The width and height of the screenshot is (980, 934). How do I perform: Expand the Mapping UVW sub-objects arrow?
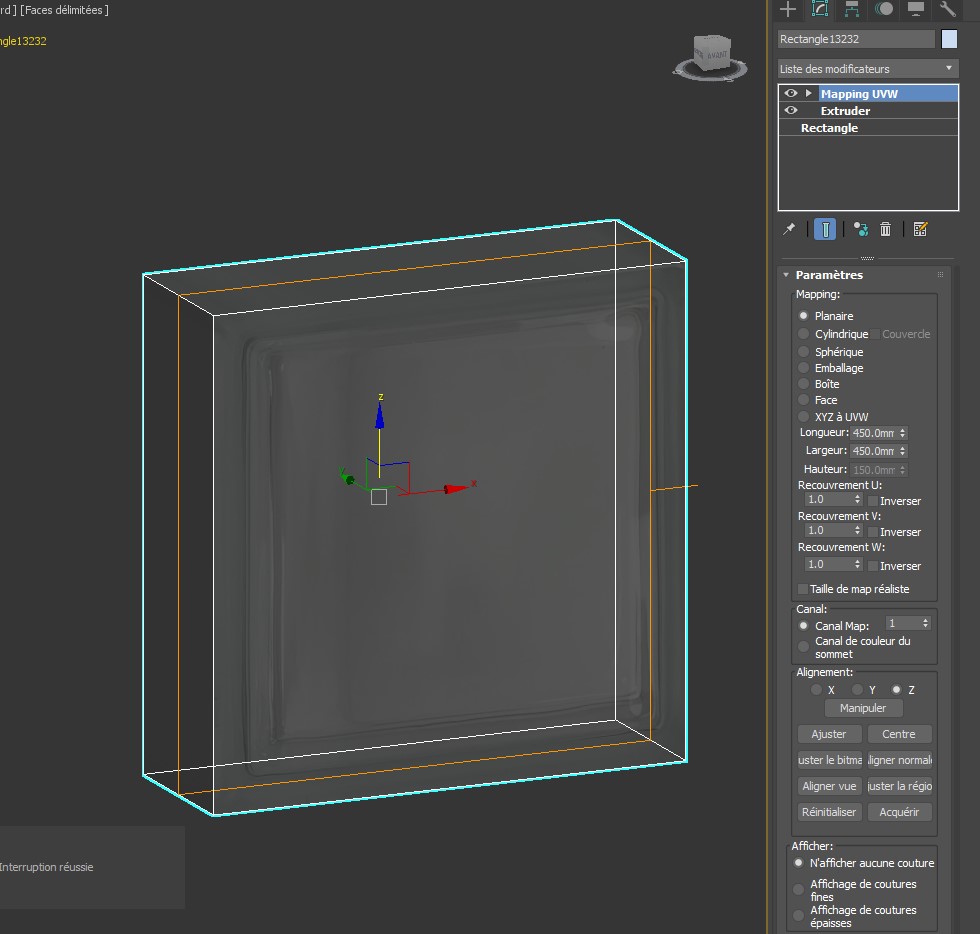809,93
